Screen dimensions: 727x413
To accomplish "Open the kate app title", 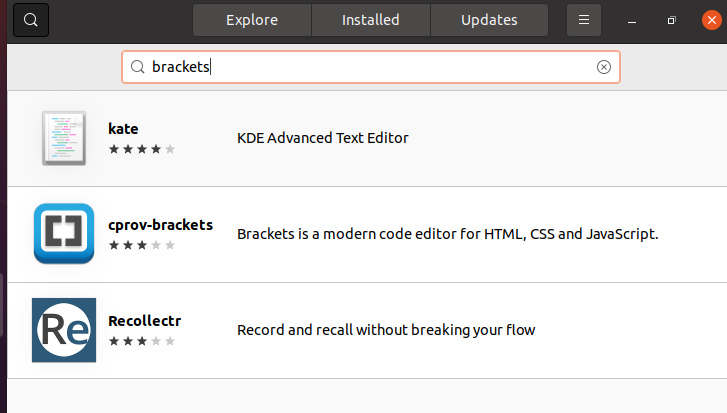I will click(123, 128).
